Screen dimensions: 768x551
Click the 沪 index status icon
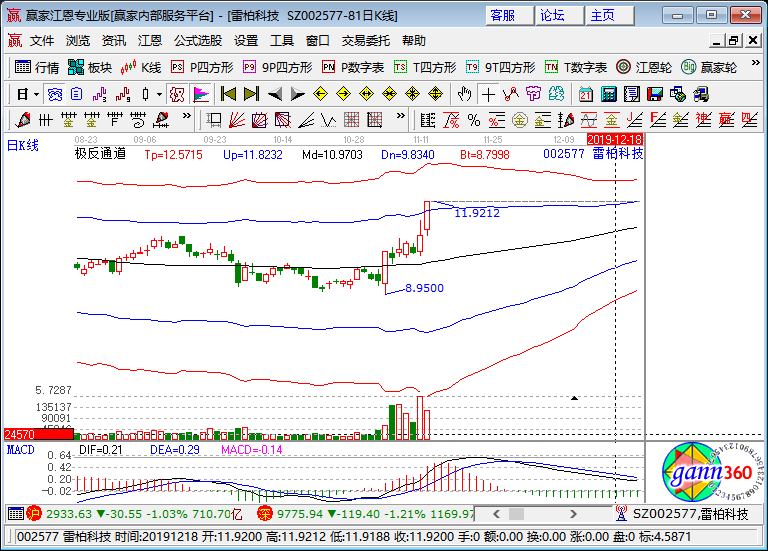point(34,513)
